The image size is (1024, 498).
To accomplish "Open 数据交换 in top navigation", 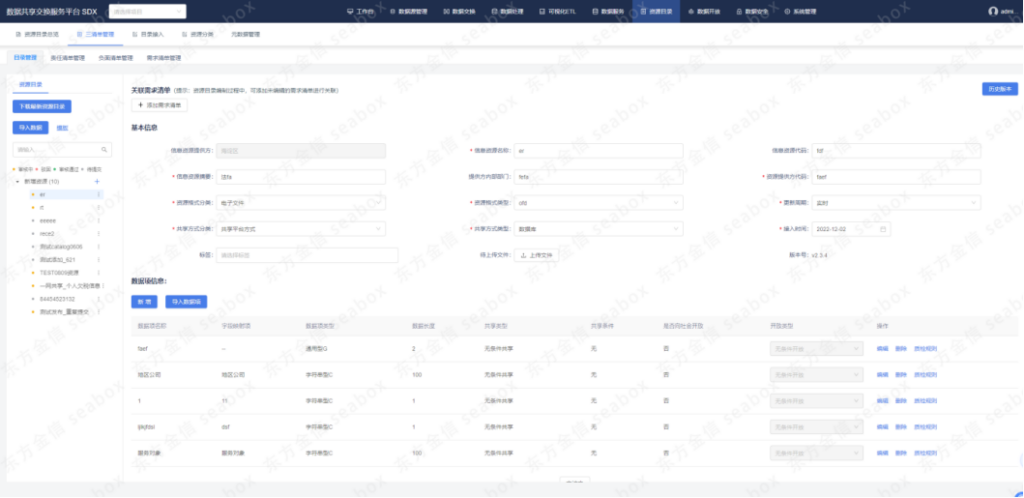I will coord(459,11).
